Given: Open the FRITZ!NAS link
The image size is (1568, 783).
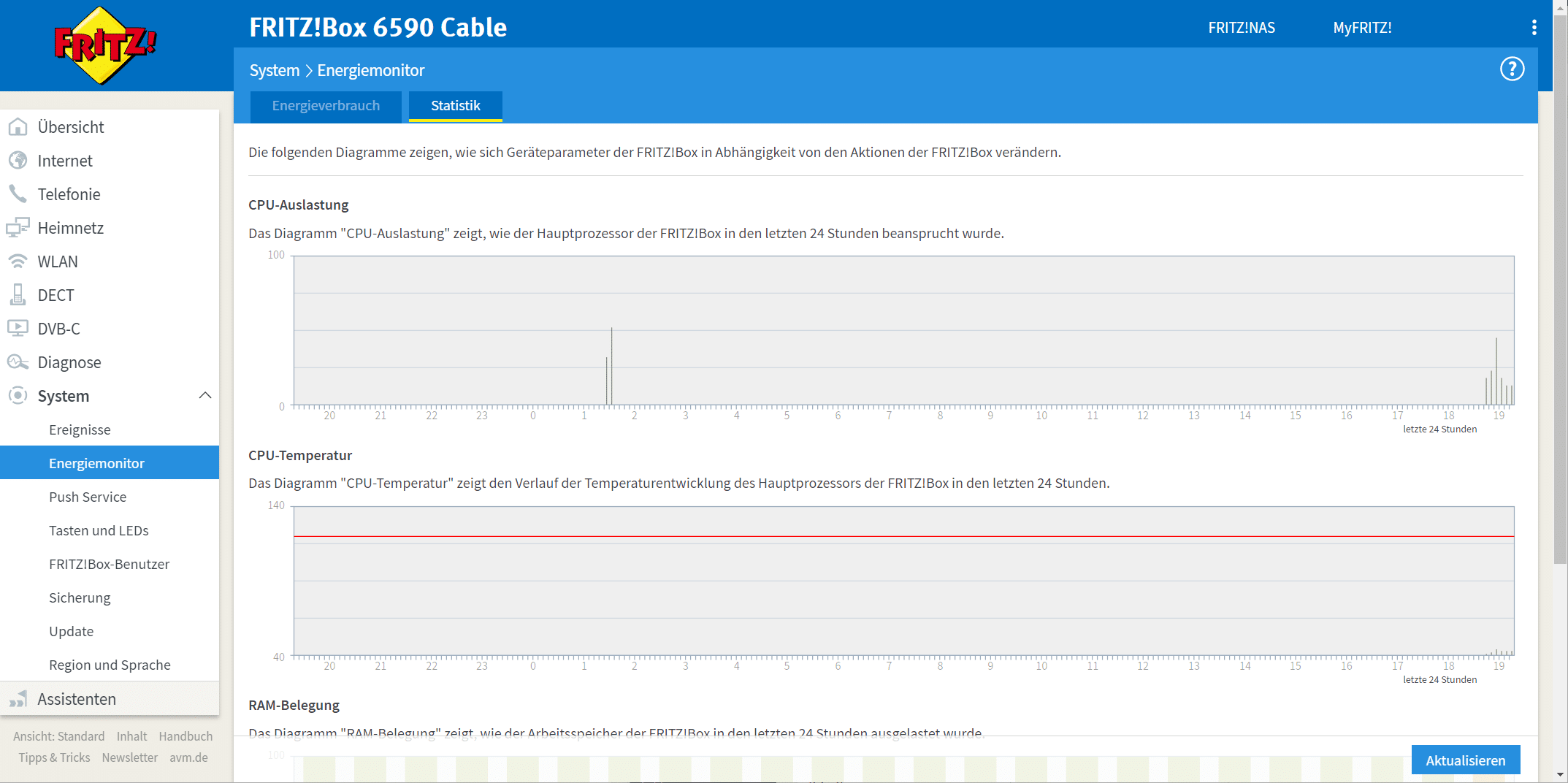Looking at the screenshot, I should 1241,28.
